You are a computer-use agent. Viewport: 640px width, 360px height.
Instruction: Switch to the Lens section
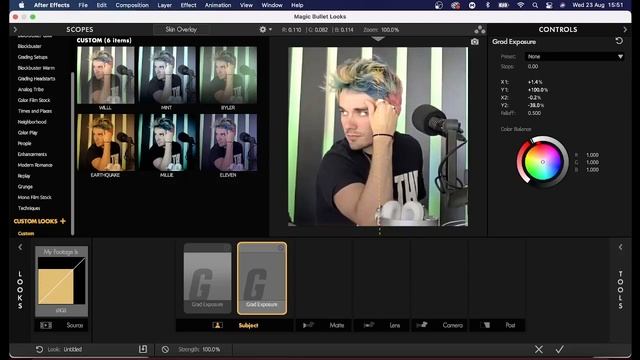(382, 325)
